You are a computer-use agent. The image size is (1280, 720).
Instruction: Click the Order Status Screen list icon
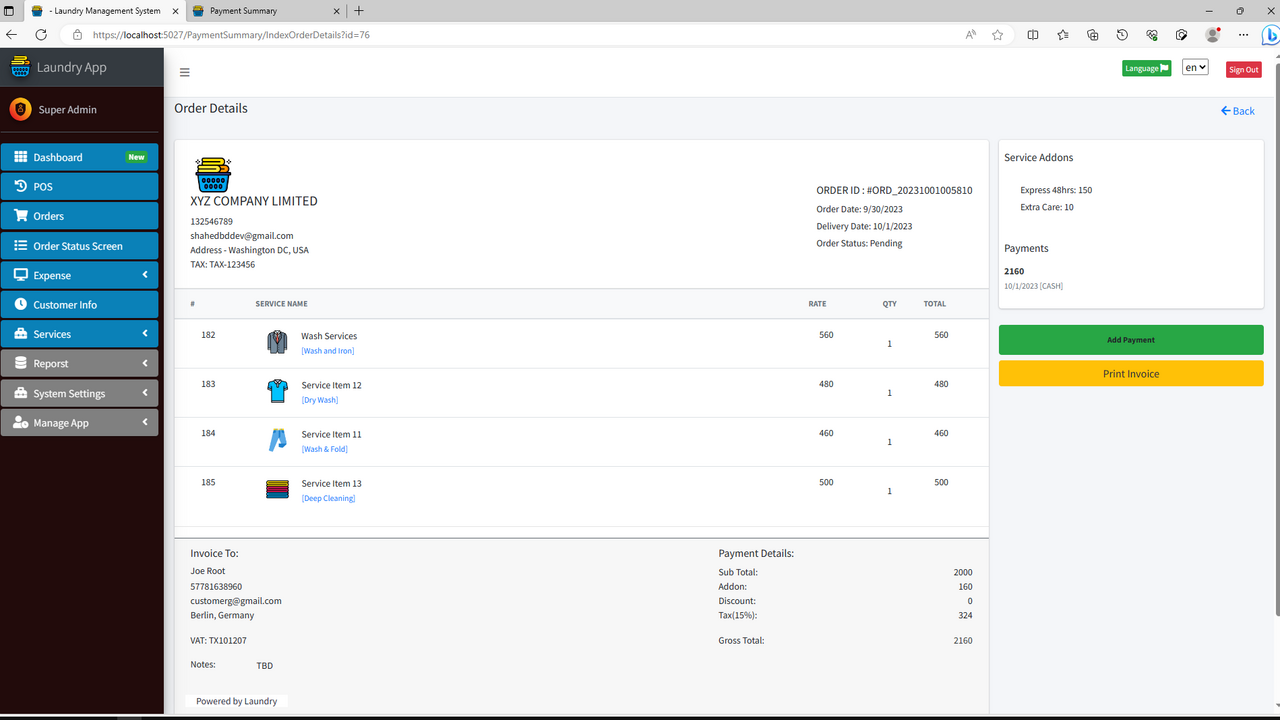(19, 245)
